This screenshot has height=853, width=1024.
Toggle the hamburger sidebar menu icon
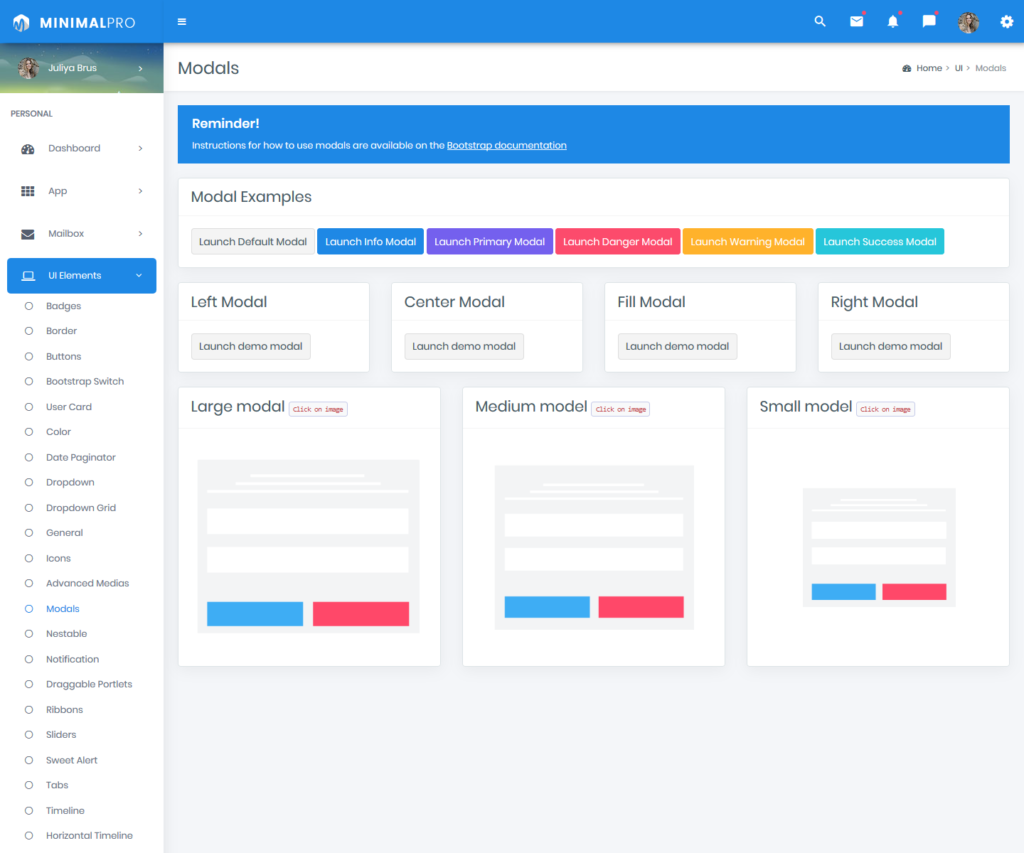click(182, 22)
